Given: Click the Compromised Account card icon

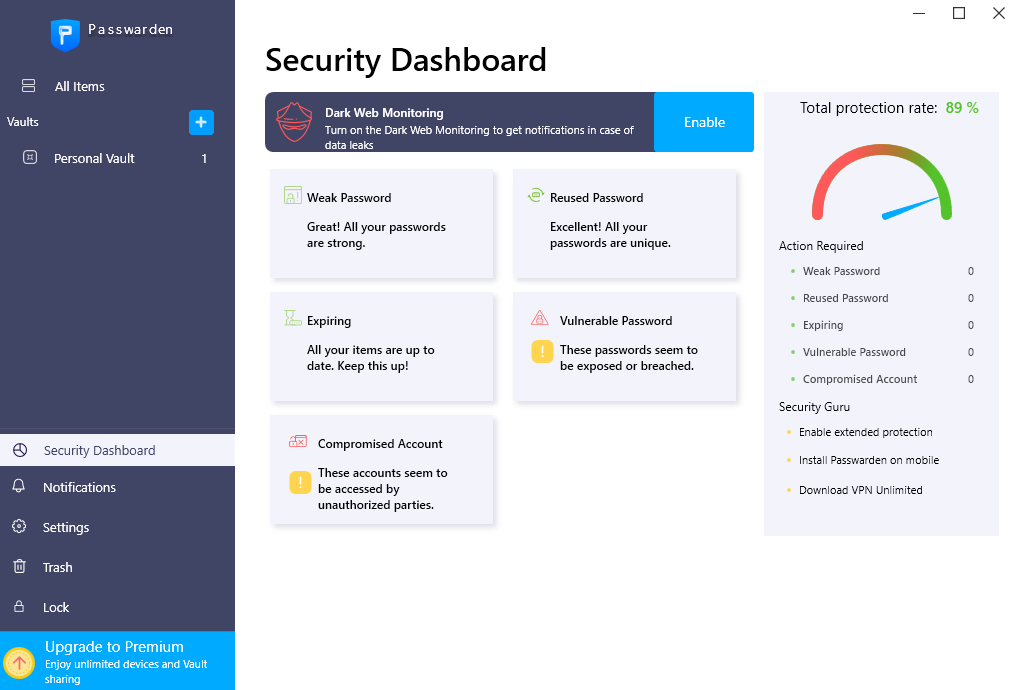Looking at the screenshot, I should (x=298, y=441).
